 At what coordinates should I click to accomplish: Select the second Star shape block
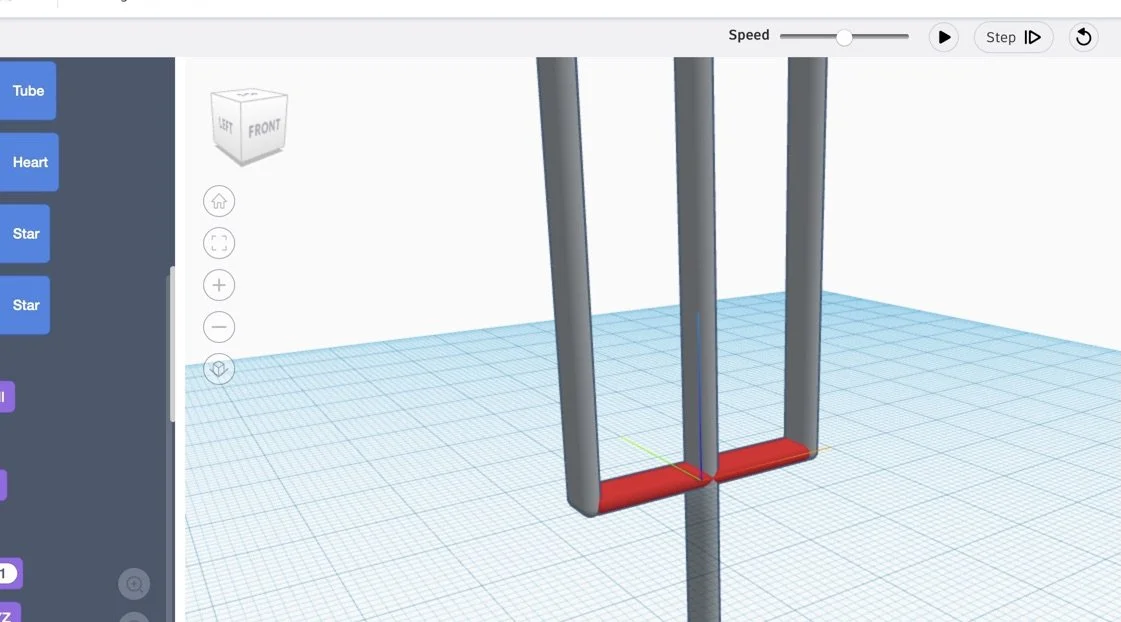coord(25,305)
